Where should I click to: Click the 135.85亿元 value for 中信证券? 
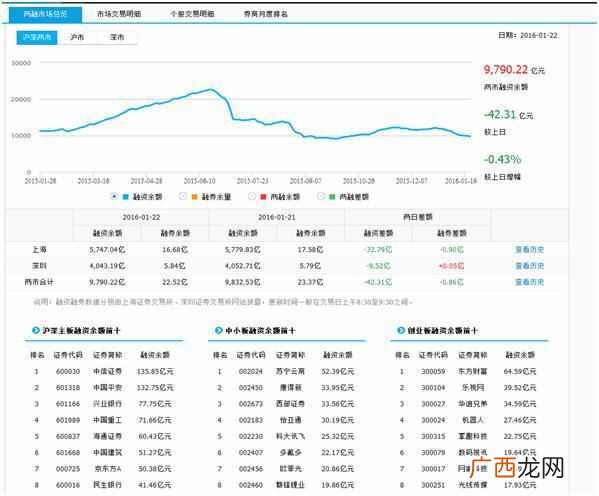155,371
